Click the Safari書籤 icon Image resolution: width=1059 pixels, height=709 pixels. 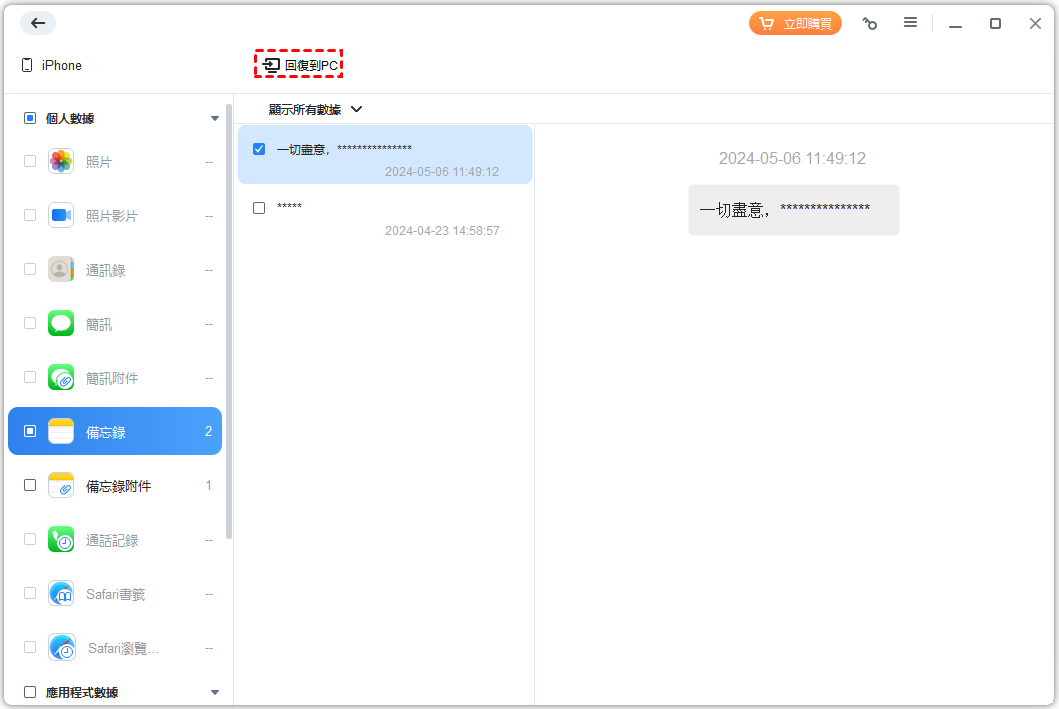(61, 594)
